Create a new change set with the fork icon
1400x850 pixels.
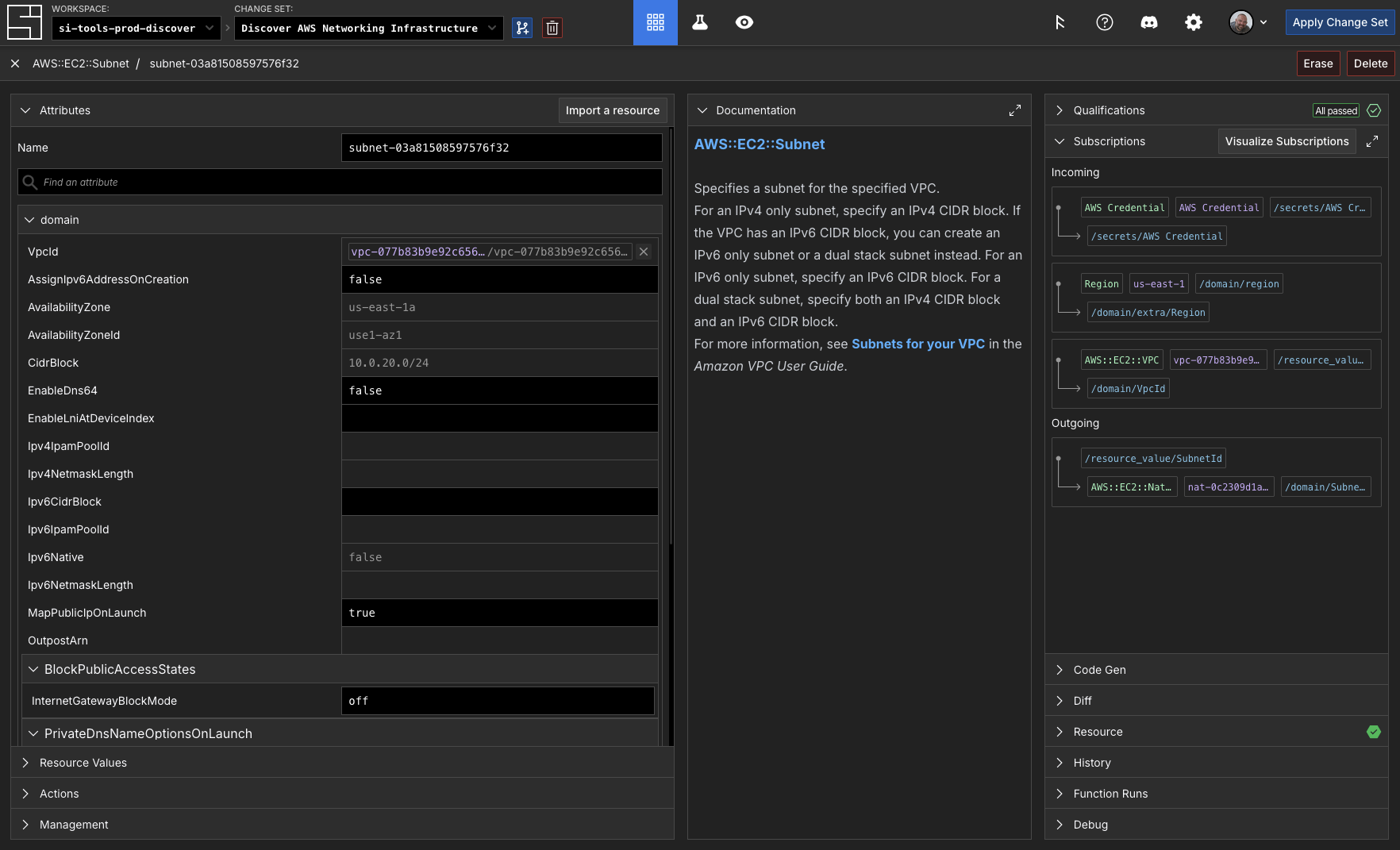[x=522, y=27]
